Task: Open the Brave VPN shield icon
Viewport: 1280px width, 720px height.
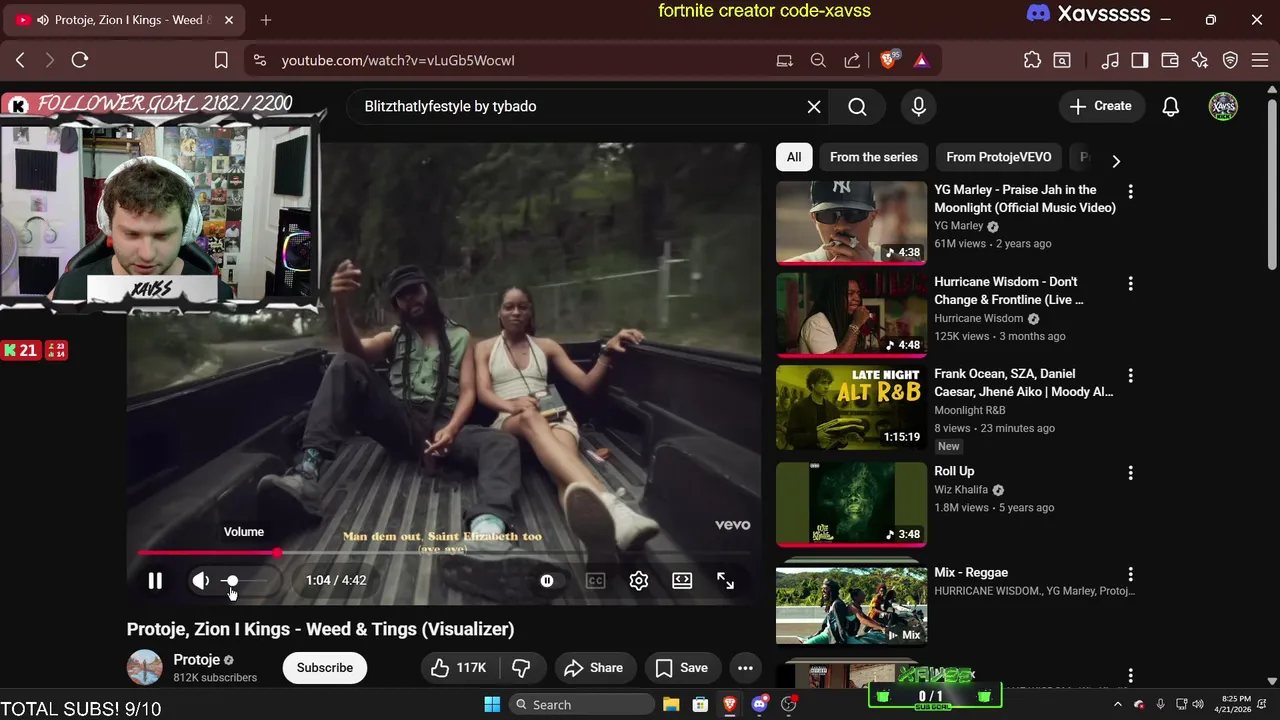Action: tap(1231, 60)
